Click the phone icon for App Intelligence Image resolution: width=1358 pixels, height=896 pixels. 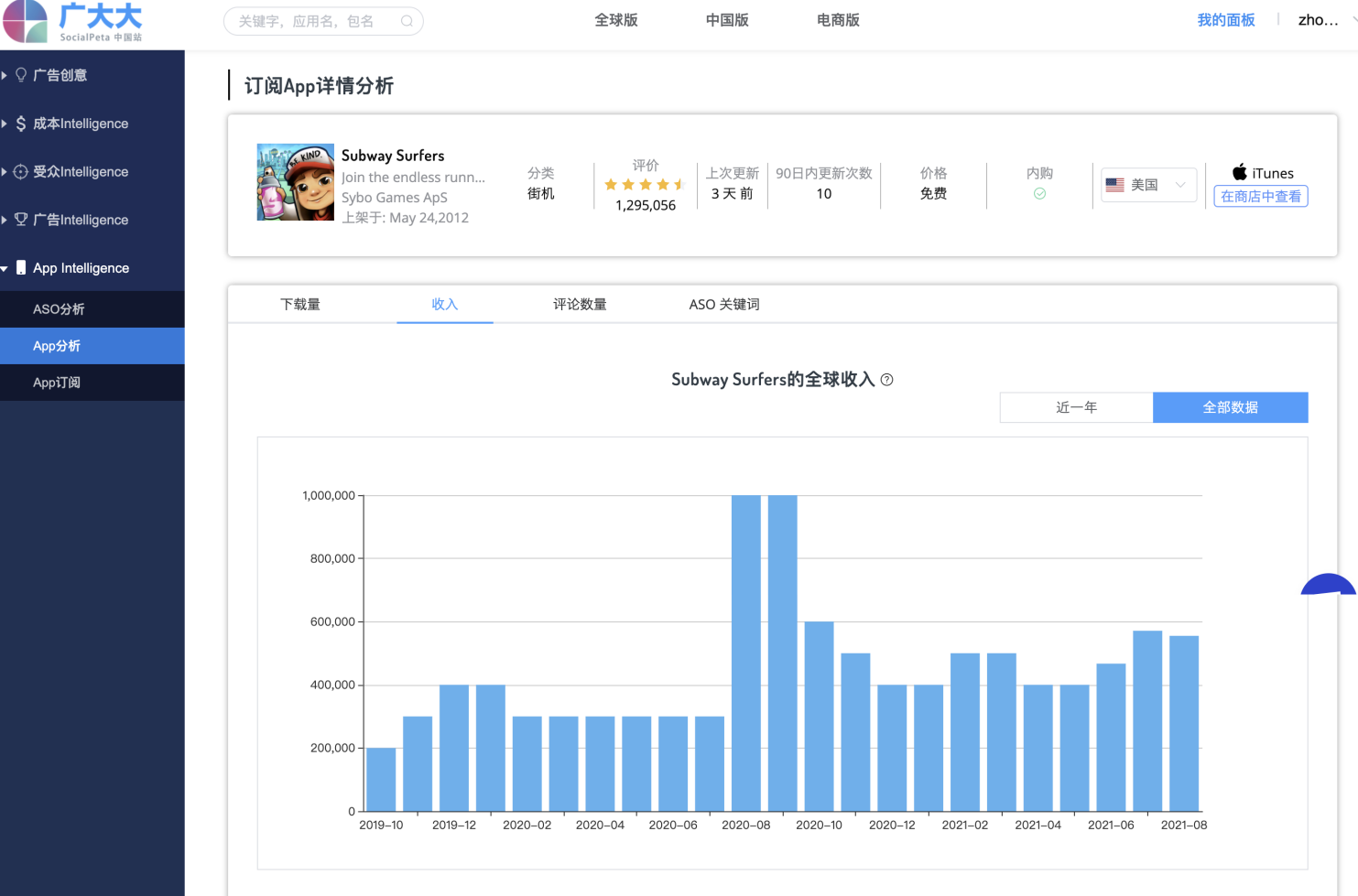(21, 267)
